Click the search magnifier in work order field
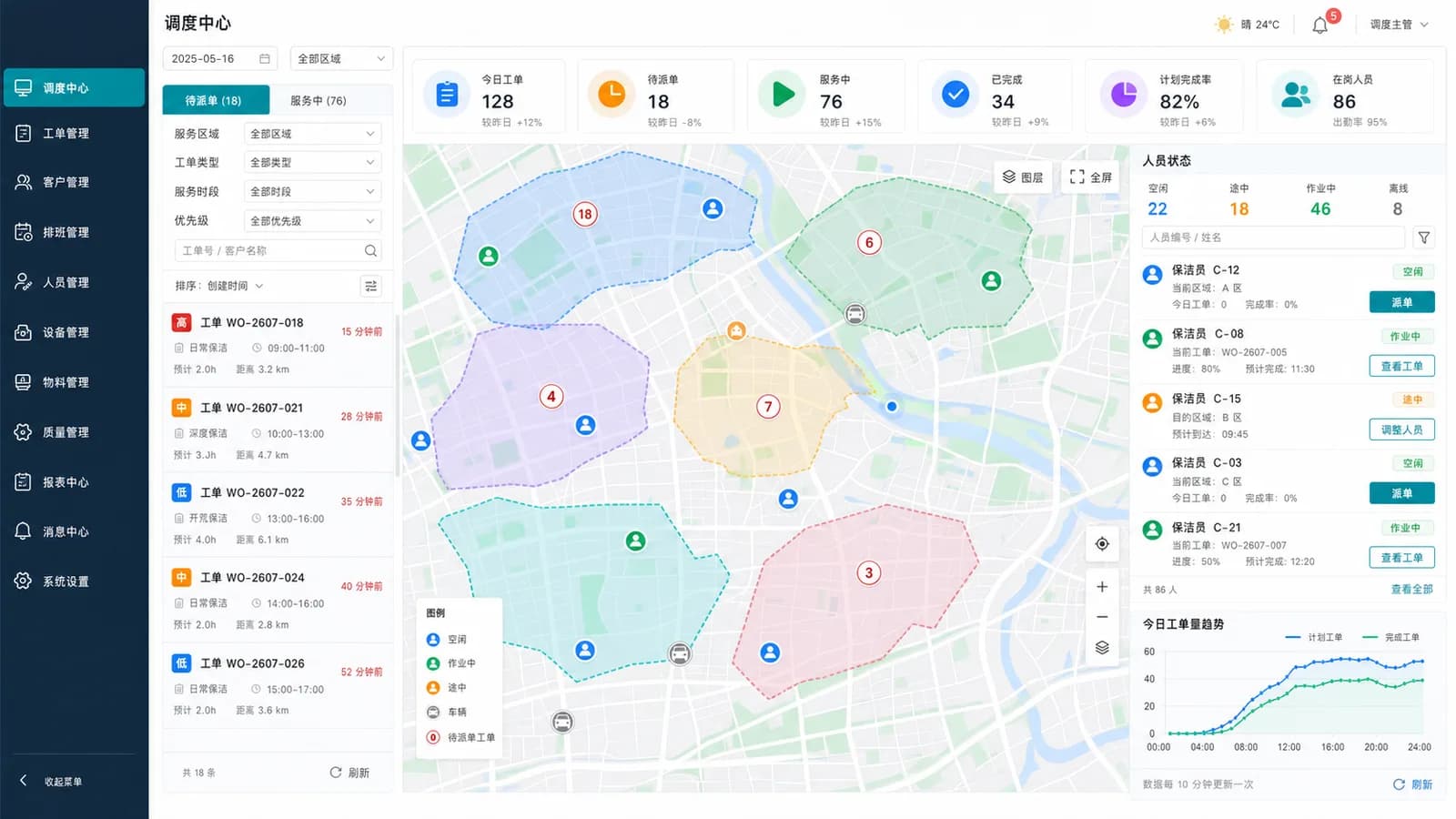 coord(370,250)
